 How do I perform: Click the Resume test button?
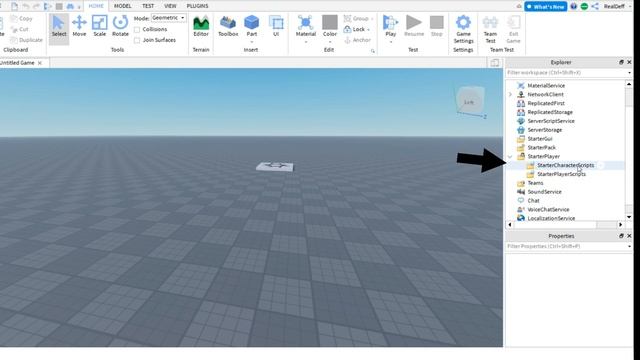(414, 27)
